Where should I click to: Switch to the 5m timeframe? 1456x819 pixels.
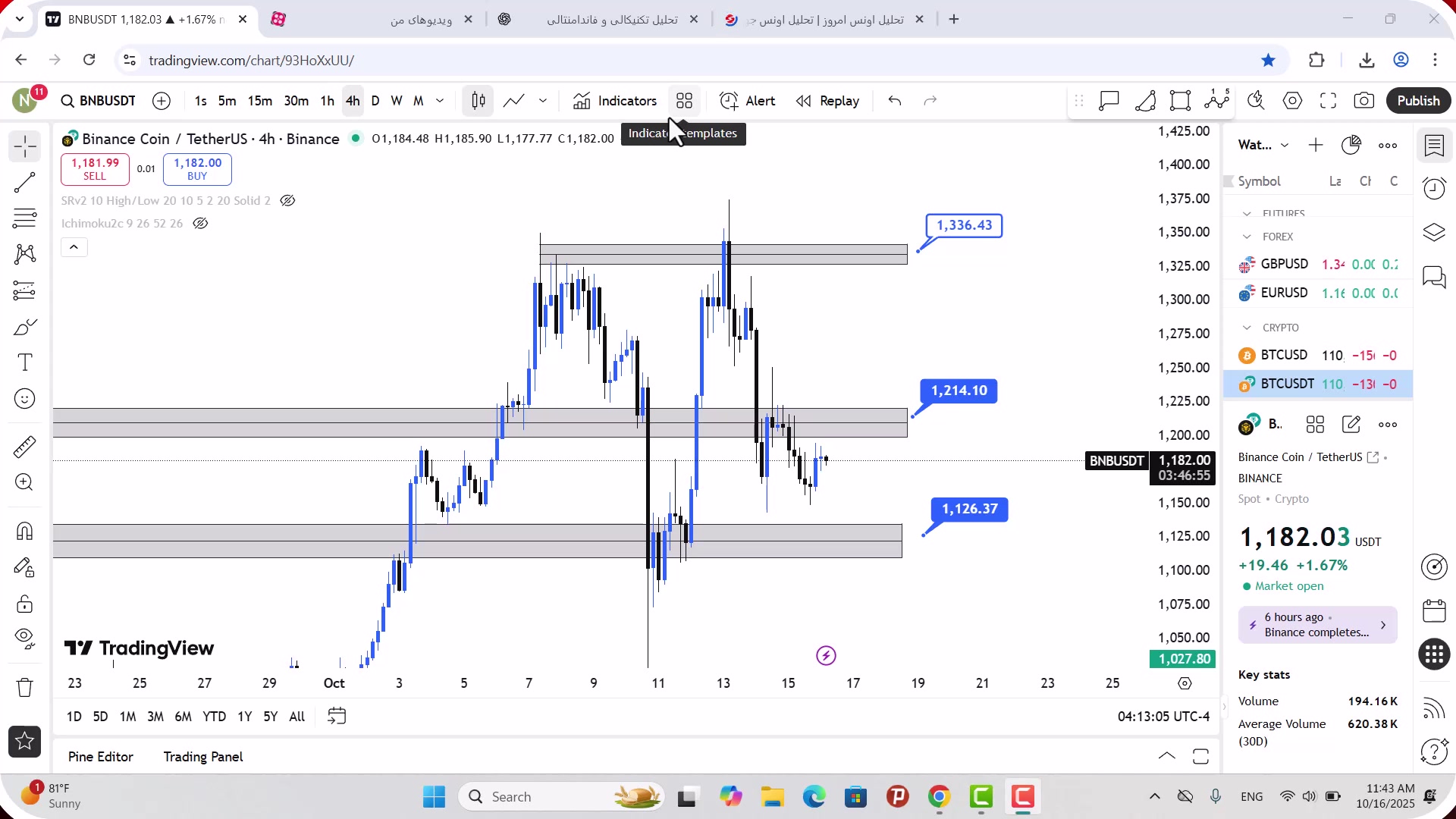click(227, 101)
